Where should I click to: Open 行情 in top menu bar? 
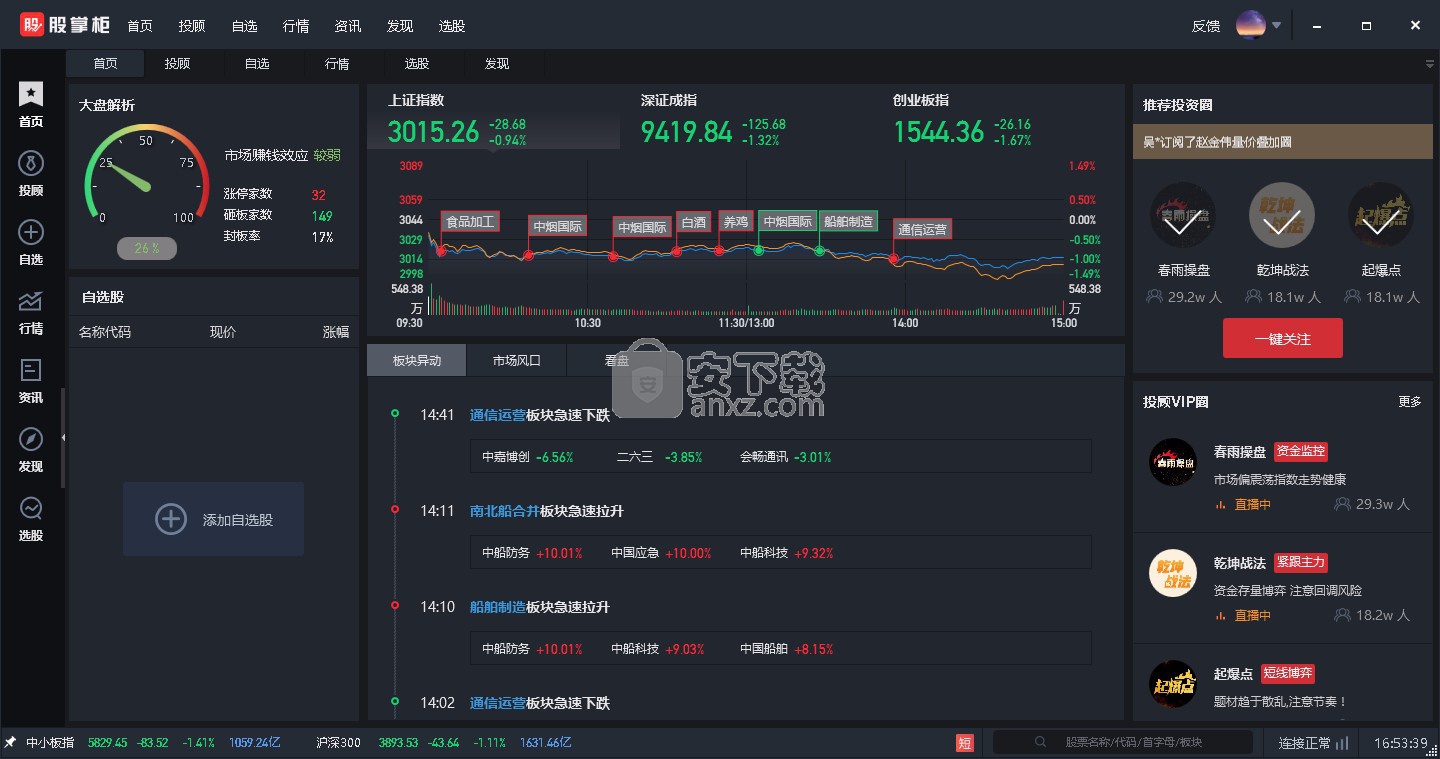click(x=296, y=26)
